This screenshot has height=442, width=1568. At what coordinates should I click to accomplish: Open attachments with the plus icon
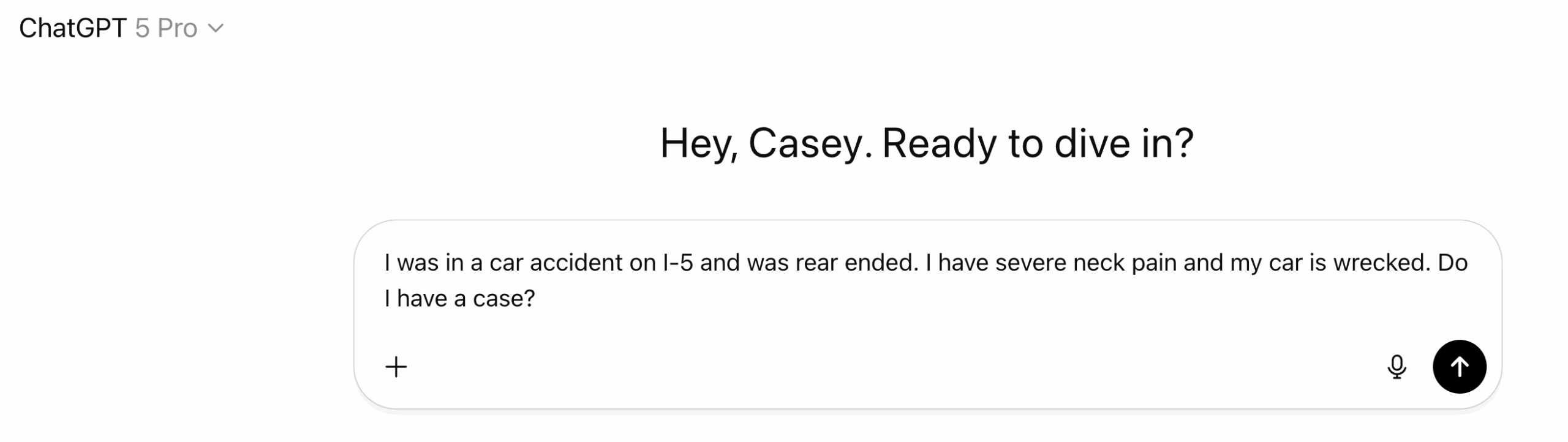point(396,367)
